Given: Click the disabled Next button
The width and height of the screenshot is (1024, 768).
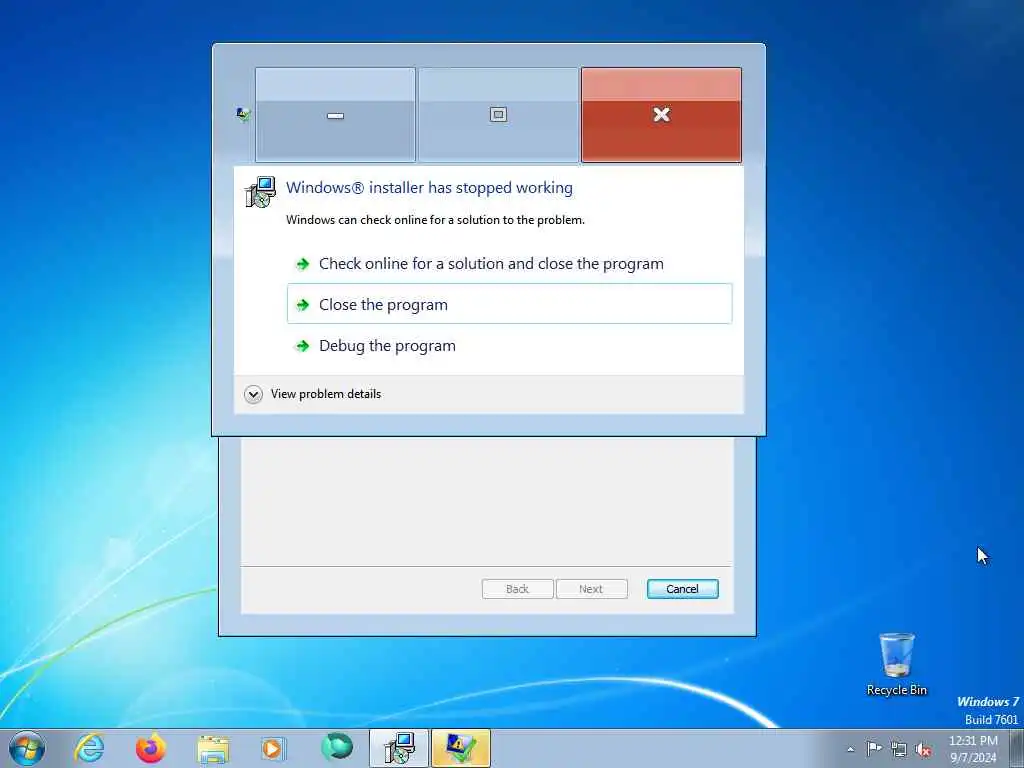Looking at the screenshot, I should click(591, 589).
